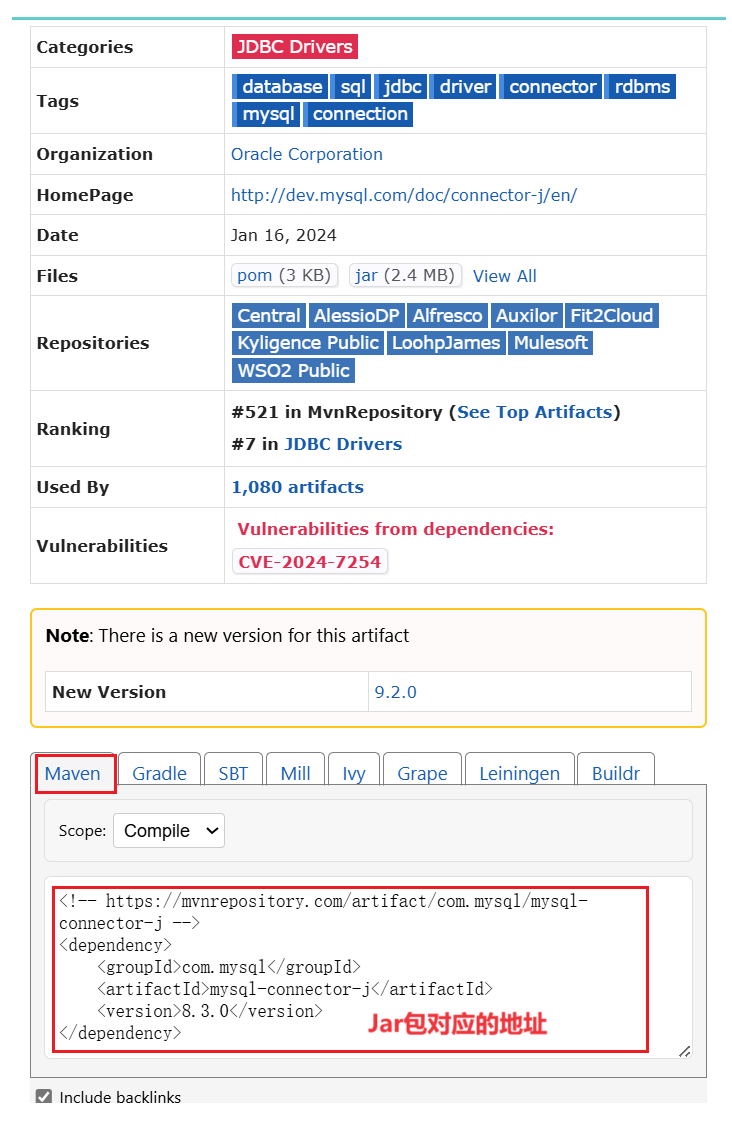This screenshot has width=732, height=1125.
Task: Select the driver tag
Action: click(x=464, y=87)
